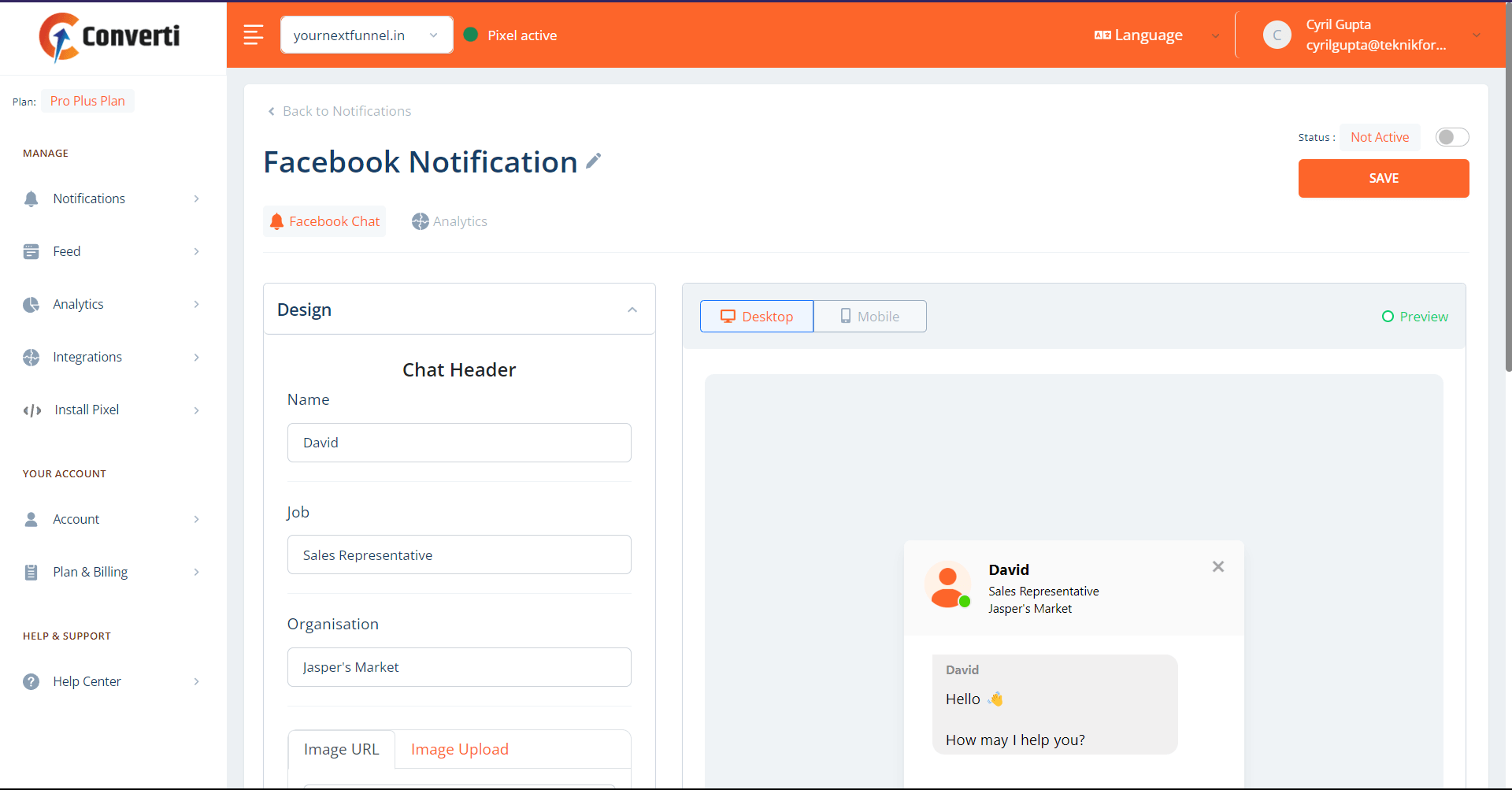Open the Analytics tab
The width and height of the screenshot is (1512, 790).
pyautogui.click(x=450, y=221)
